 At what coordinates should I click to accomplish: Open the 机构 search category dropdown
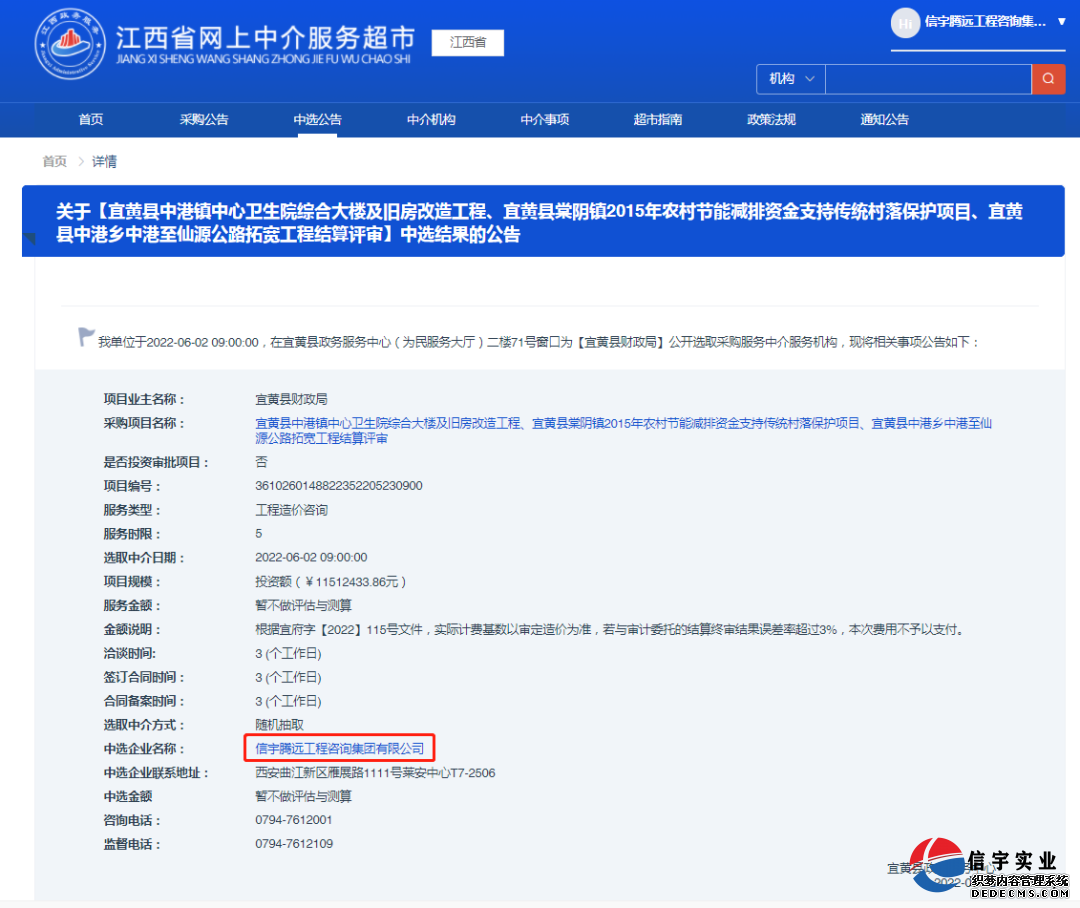coord(789,78)
